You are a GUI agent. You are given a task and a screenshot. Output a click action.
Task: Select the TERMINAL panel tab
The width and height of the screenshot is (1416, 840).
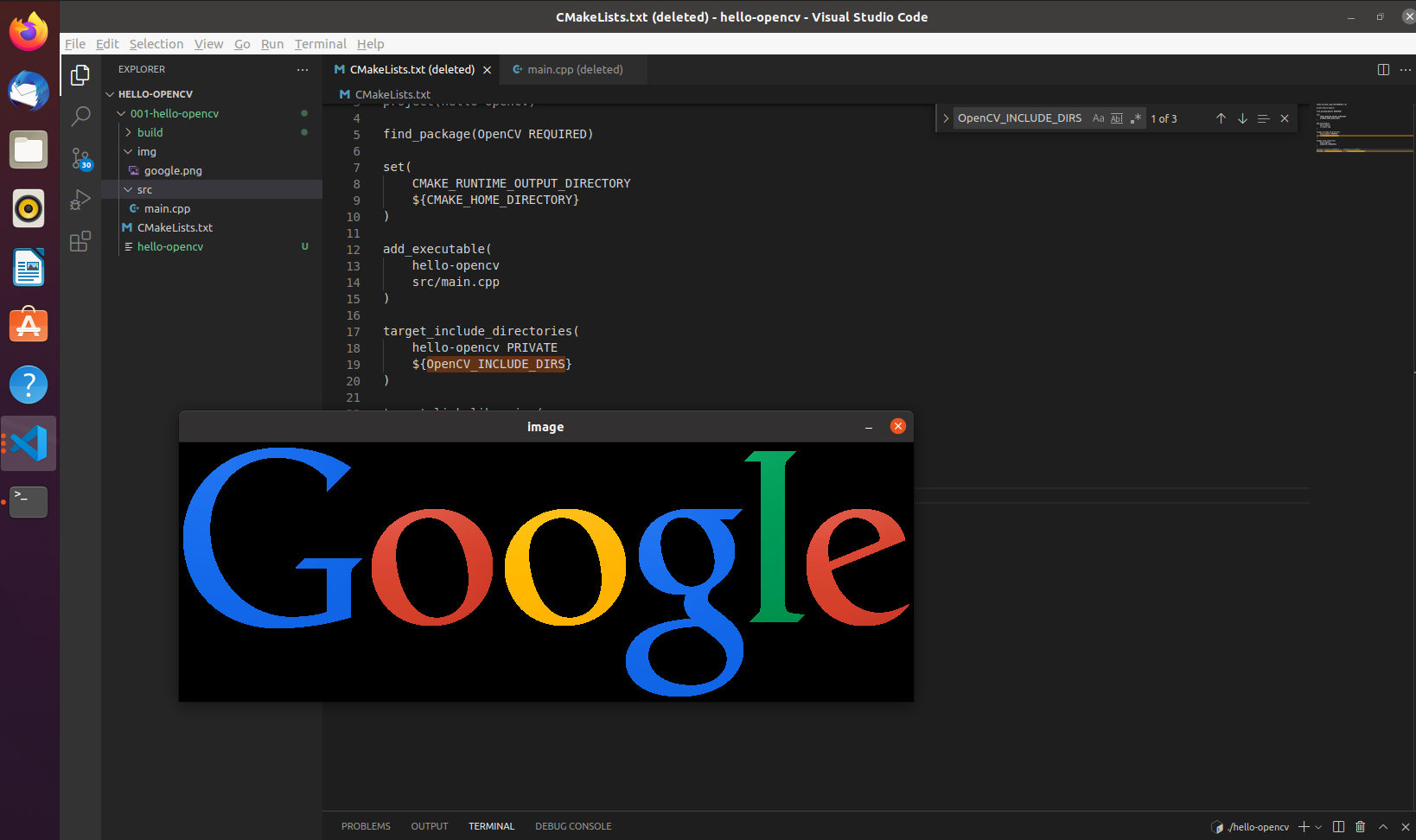click(x=491, y=826)
